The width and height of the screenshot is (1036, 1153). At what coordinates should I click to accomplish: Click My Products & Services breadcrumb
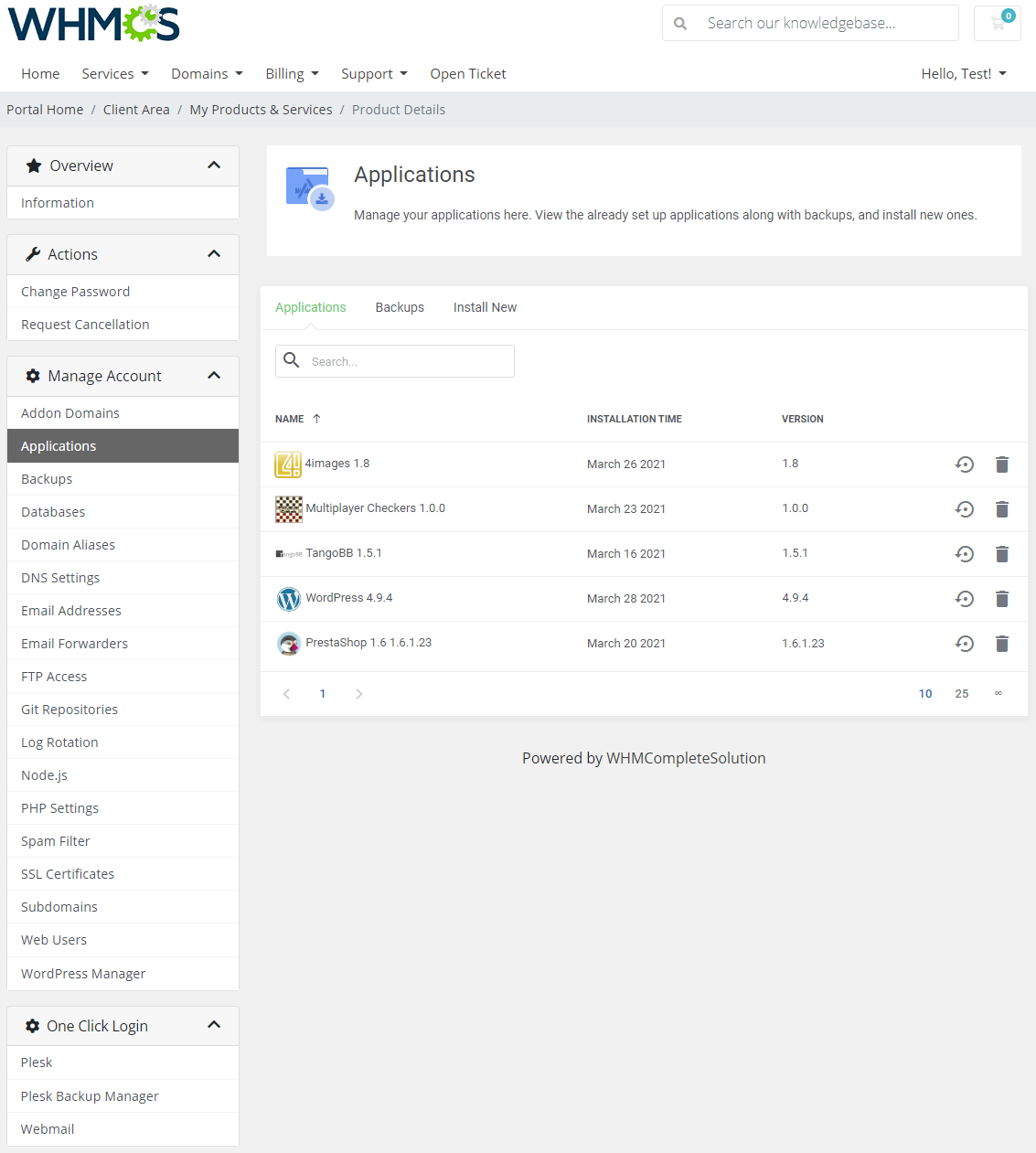pos(261,110)
